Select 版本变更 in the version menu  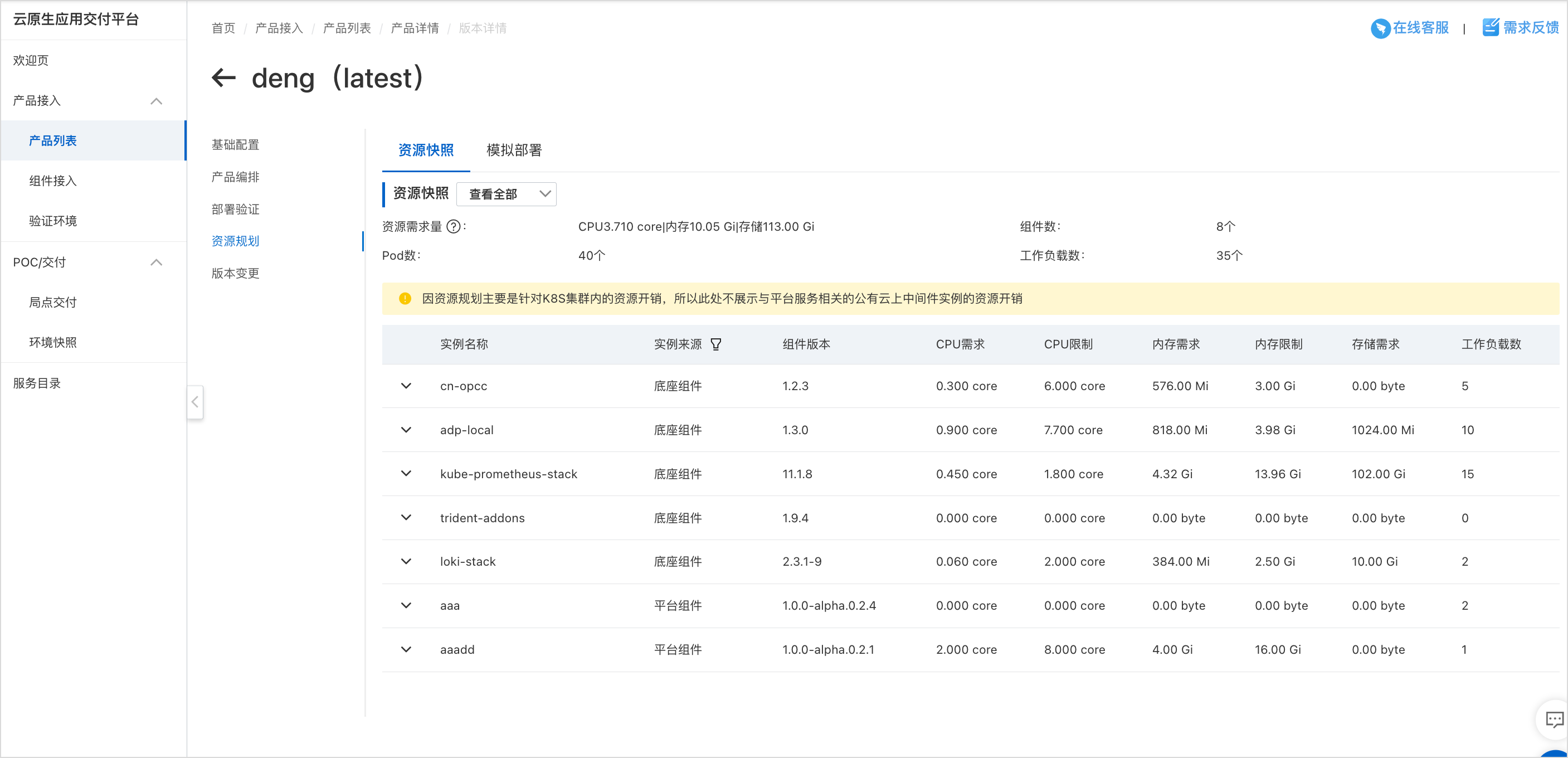click(x=236, y=273)
